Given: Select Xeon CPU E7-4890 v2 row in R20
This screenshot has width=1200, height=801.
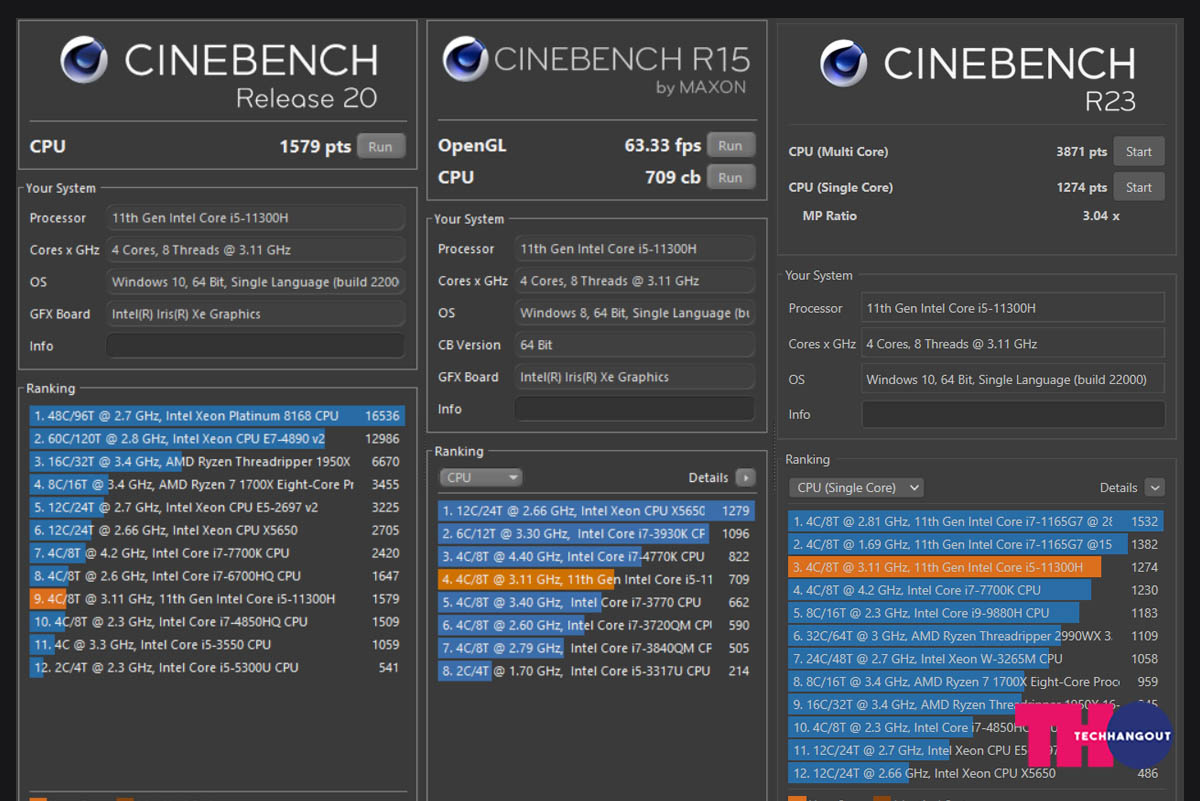Looking at the screenshot, I should [217, 439].
